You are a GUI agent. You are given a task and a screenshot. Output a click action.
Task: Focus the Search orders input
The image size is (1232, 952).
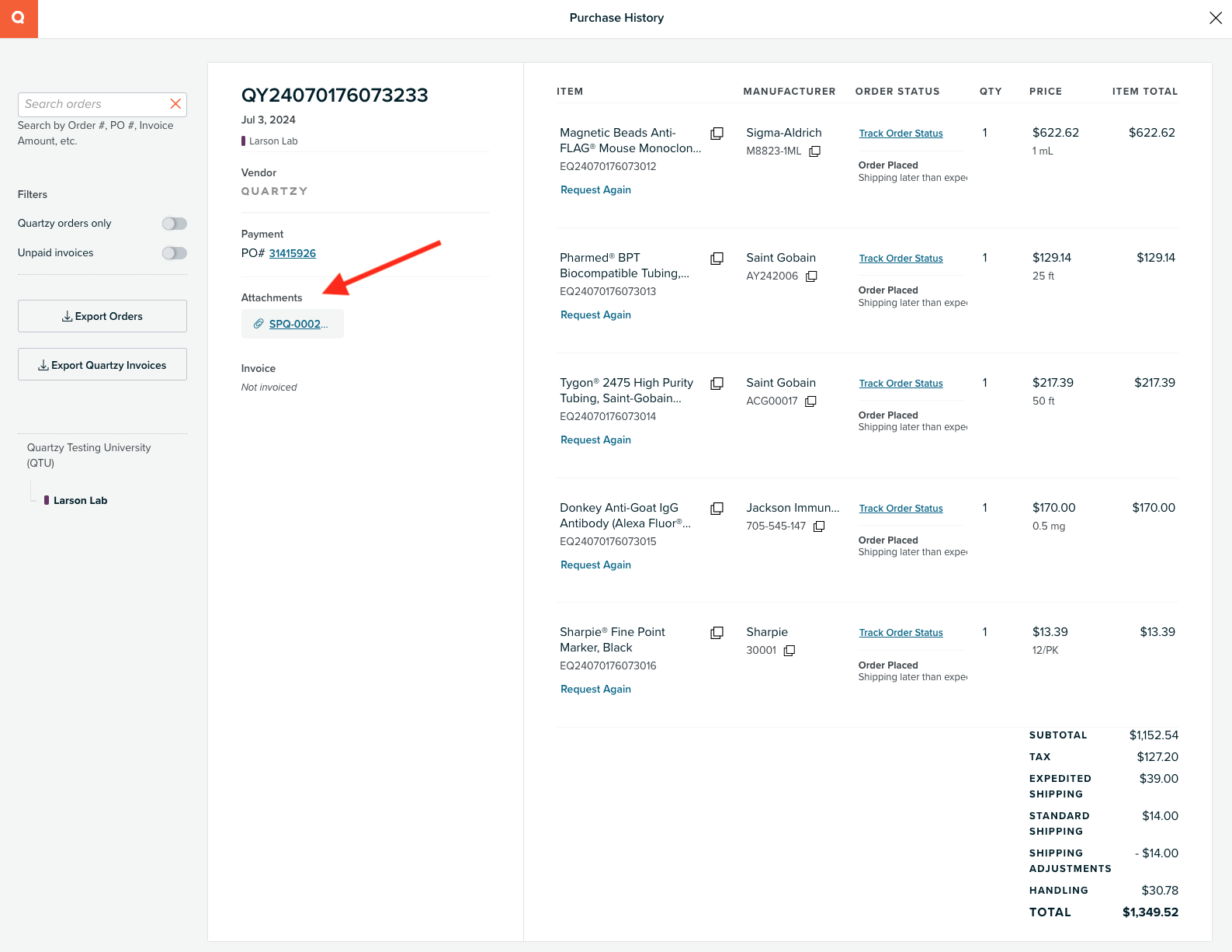pyautogui.click(x=95, y=104)
